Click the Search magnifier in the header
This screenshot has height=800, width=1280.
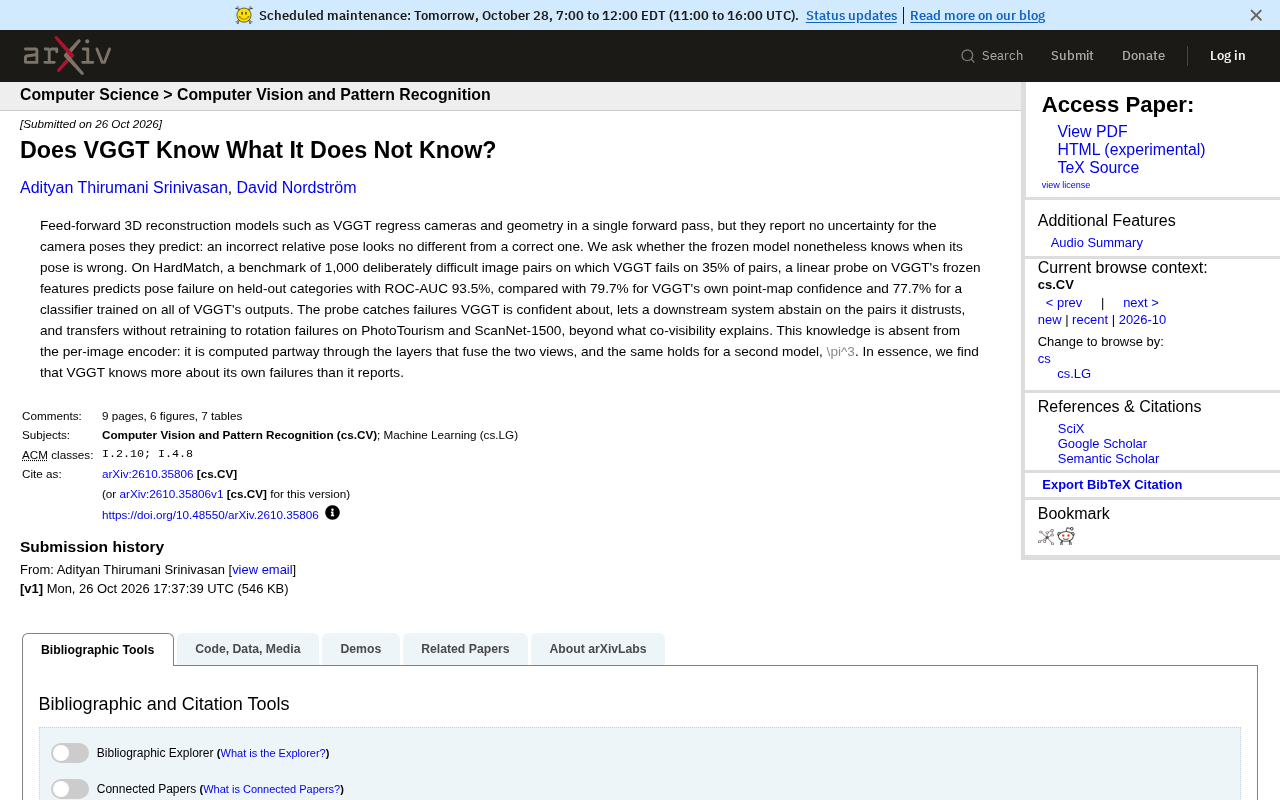point(968,56)
